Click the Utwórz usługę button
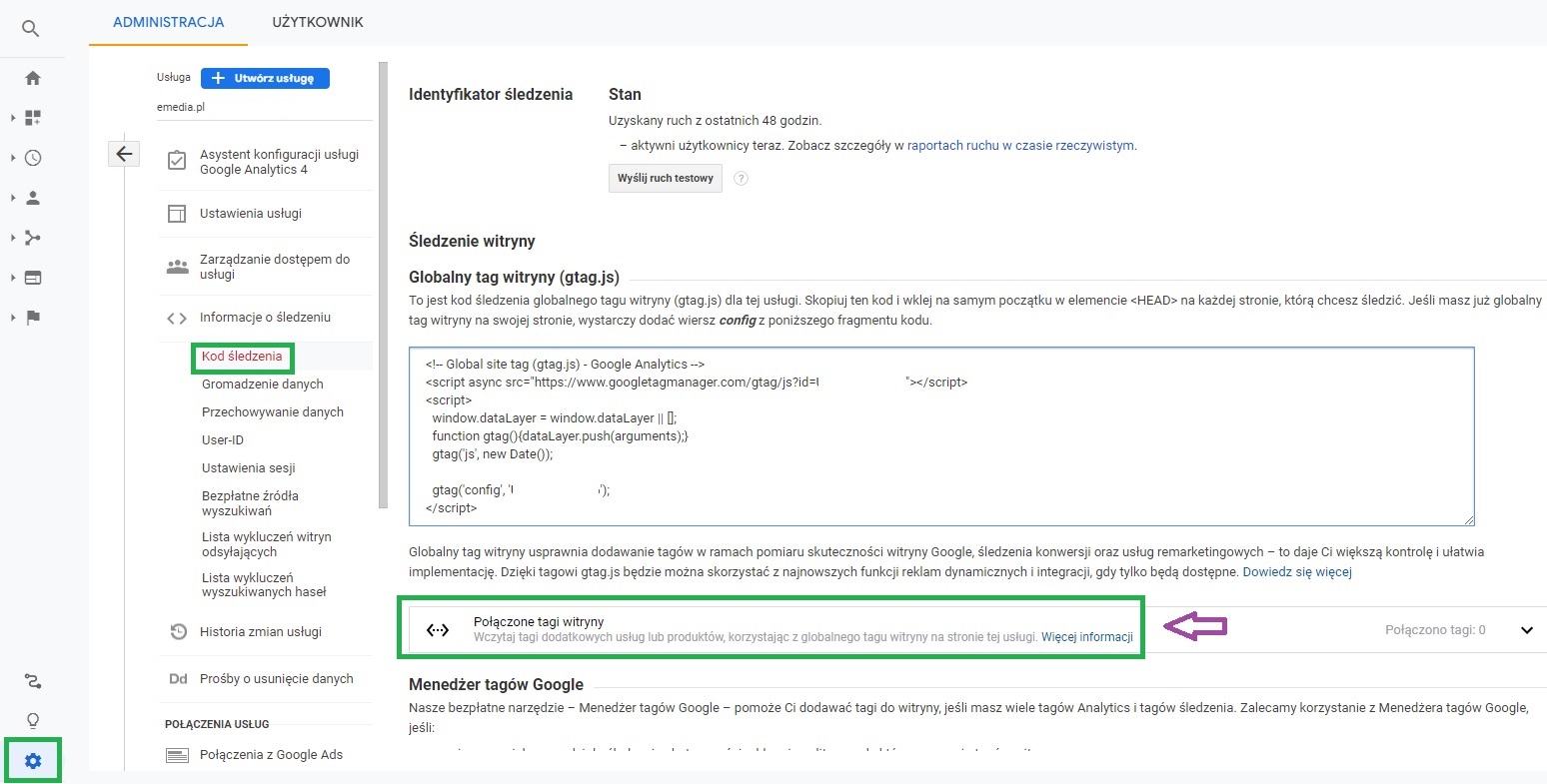This screenshot has height=784, width=1547. (264, 78)
